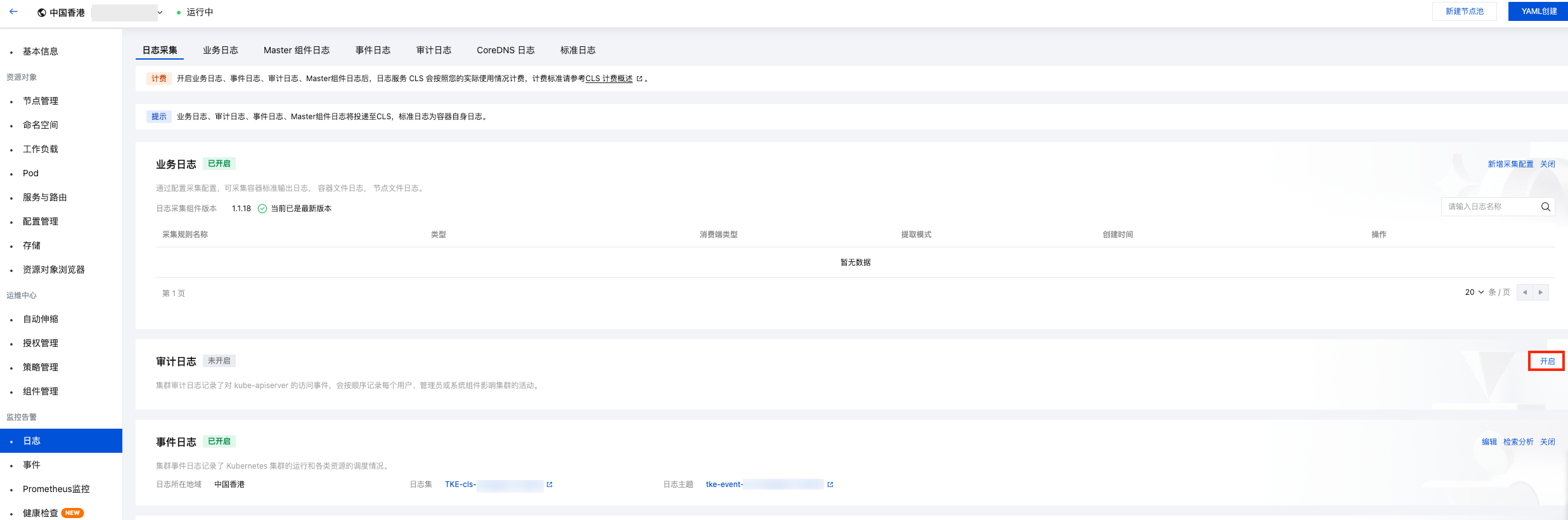
Task: Switch to the CoreDNS 日志 tab
Action: pyautogui.click(x=505, y=50)
